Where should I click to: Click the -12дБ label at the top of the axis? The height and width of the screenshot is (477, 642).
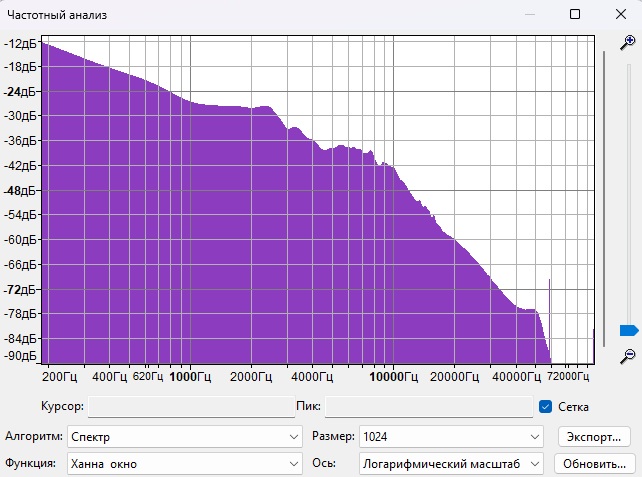tap(20, 43)
